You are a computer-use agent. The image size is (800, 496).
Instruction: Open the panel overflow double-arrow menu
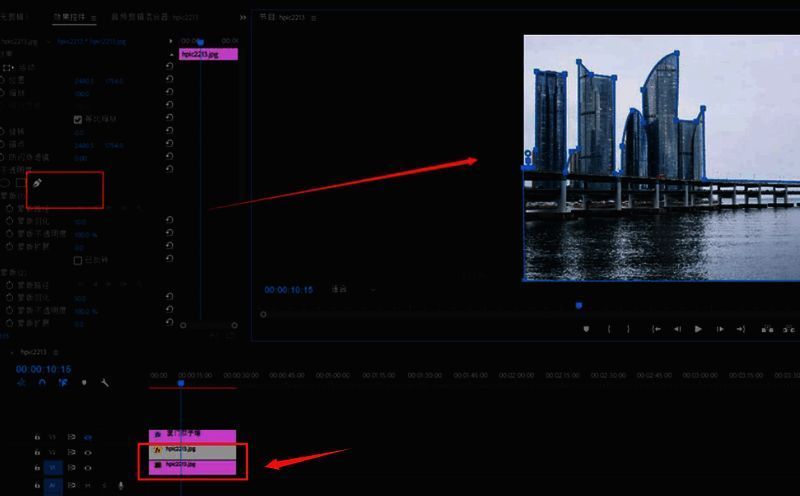pyautogui.click(x=243, y=18)
